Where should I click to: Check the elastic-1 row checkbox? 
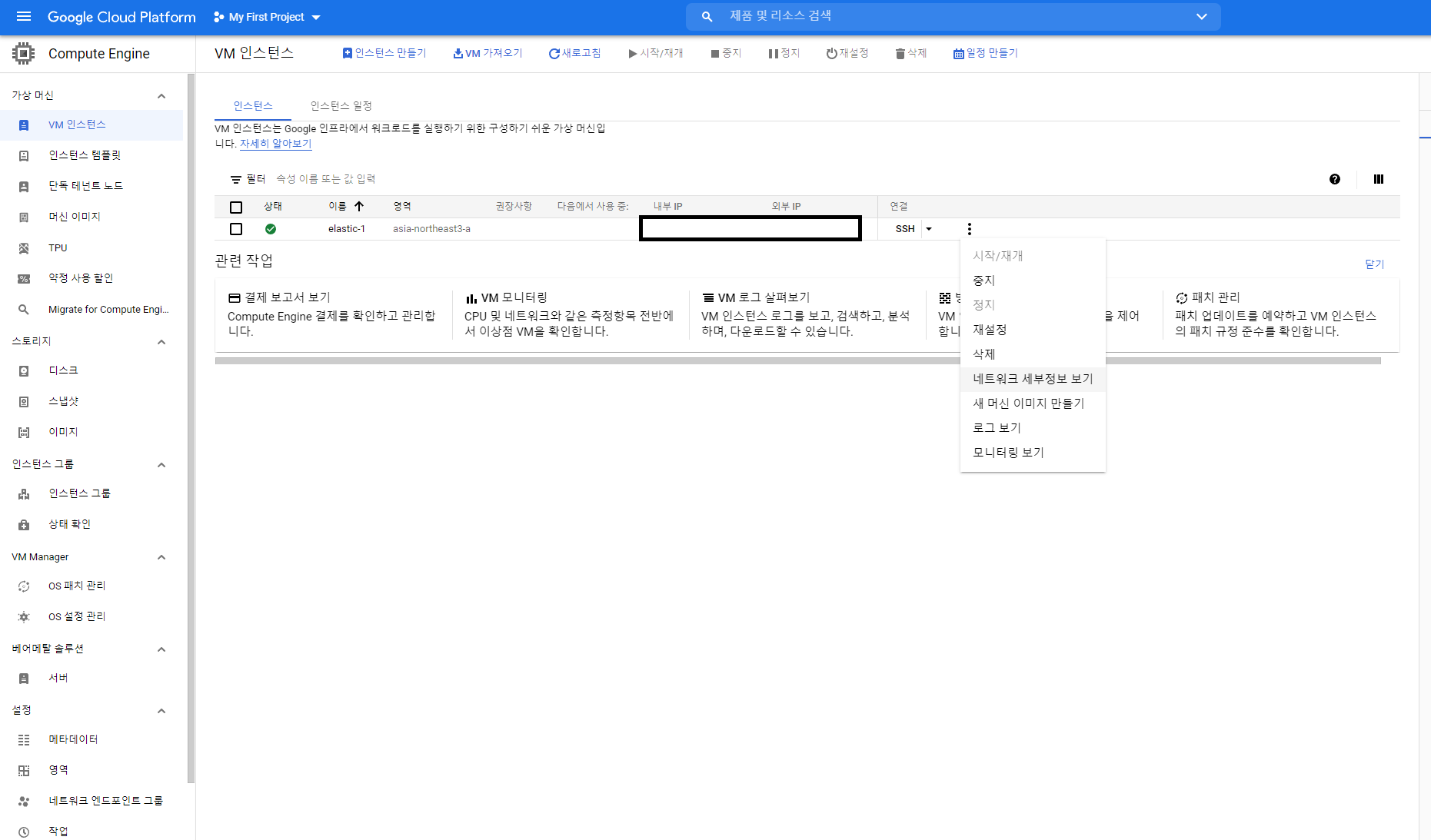click(x=236, y=229)
